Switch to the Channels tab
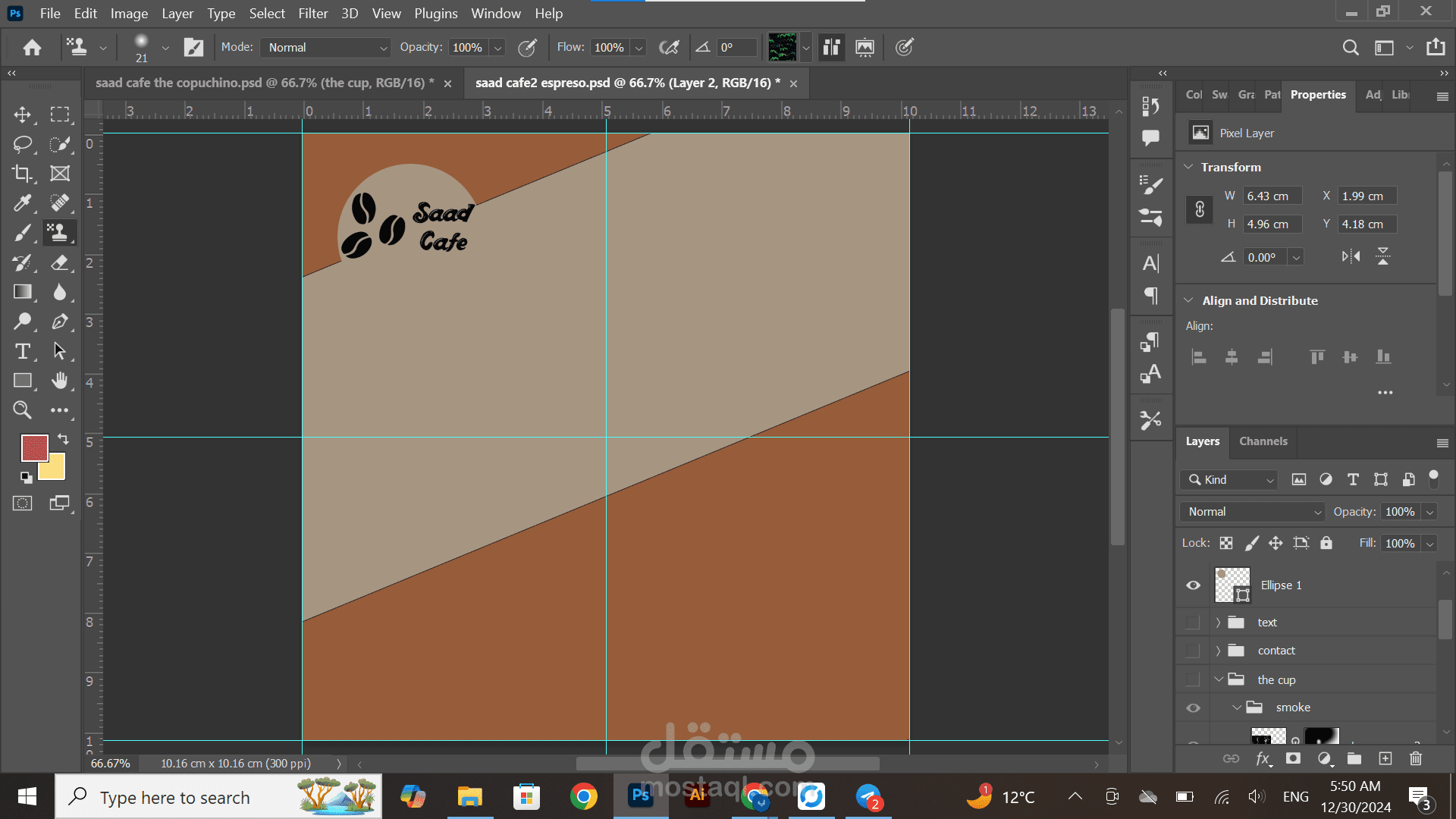This screenshot has height=819, width=1456. click(1263, 441)
